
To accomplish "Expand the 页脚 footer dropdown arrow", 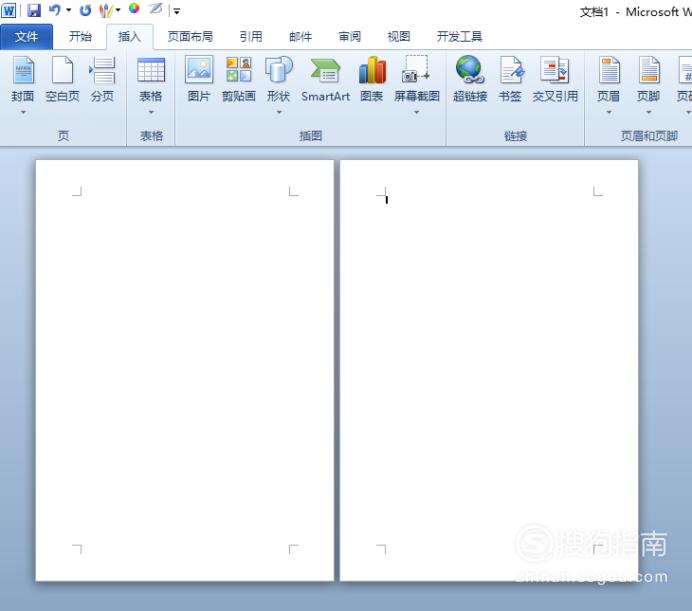I will click(x=648, y=113).
